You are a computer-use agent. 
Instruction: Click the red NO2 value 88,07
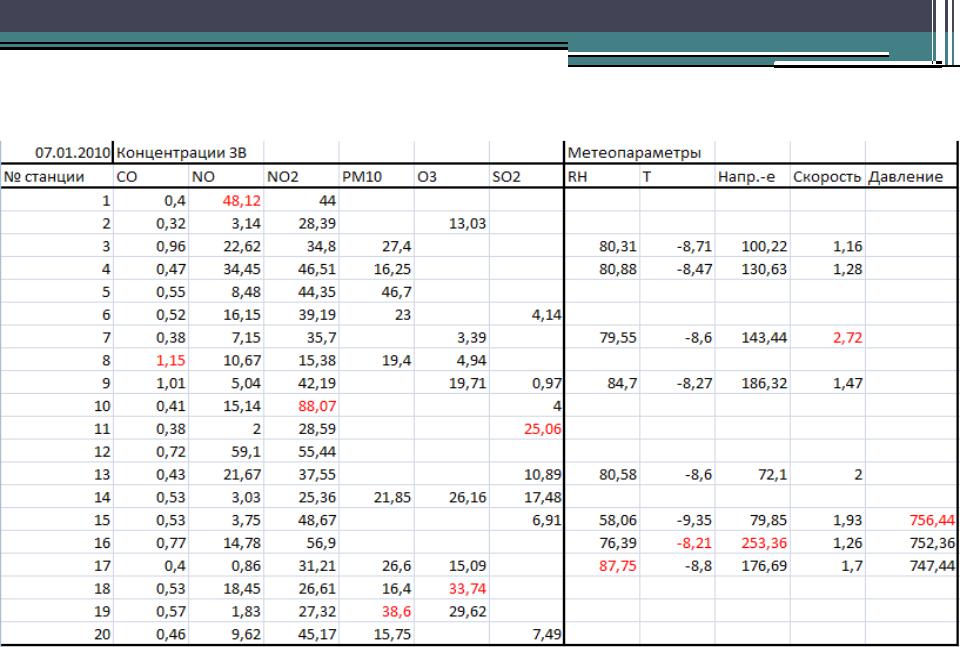pos(317,406)
